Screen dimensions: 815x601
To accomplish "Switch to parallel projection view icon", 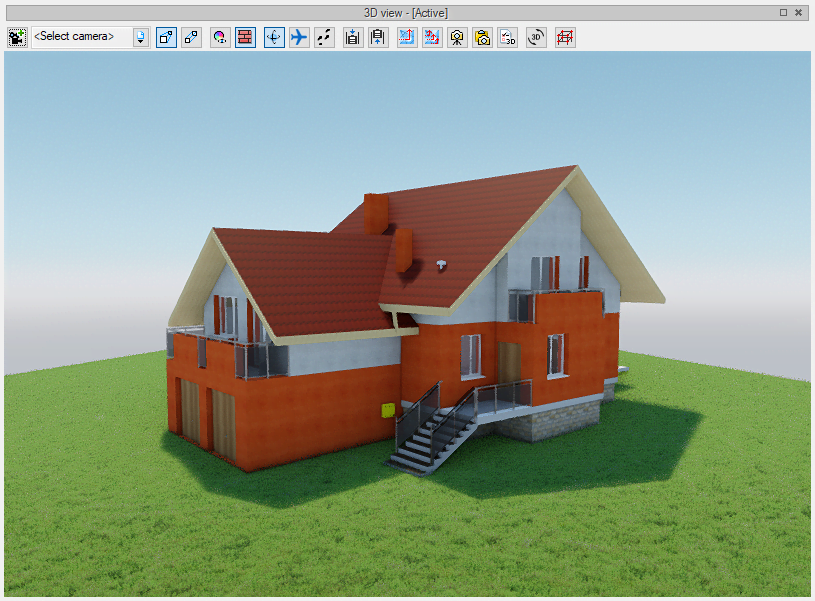I will click(x=191, y=37).
